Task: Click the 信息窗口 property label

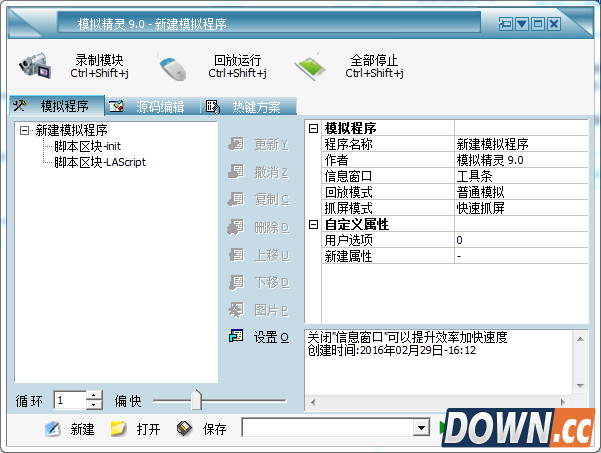Action: point(348,176)
